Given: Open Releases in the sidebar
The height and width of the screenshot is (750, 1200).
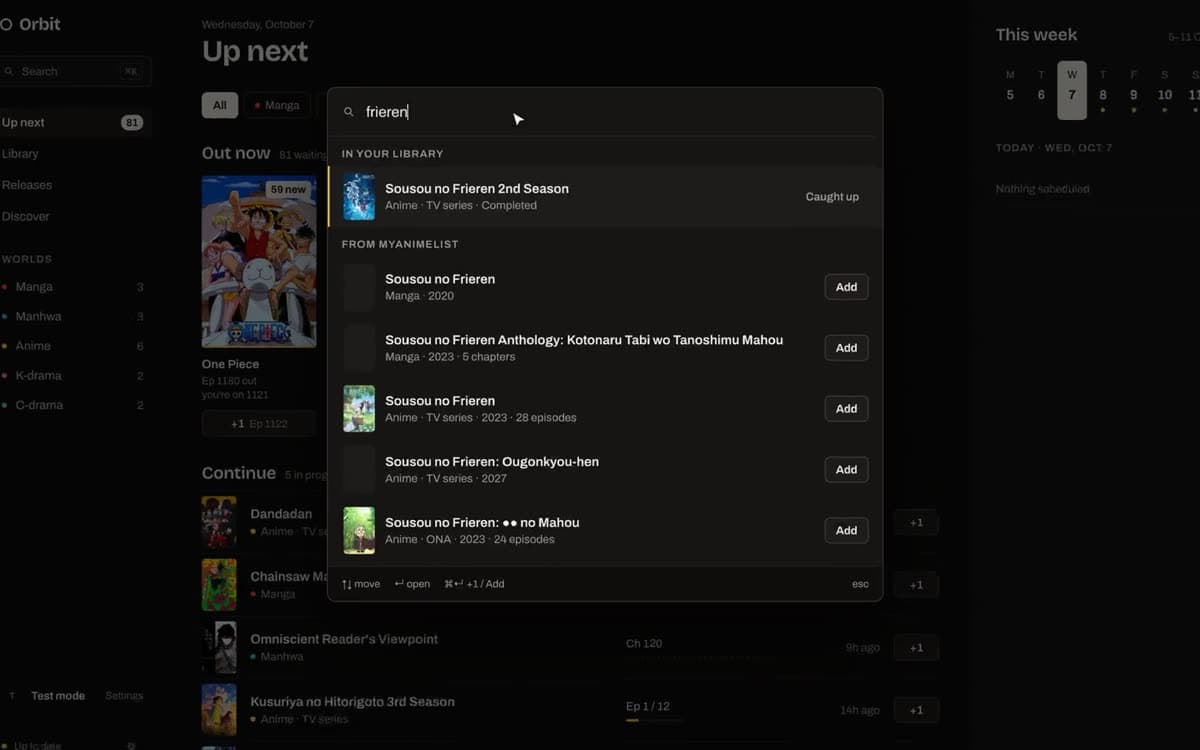Looking at the screenshot, I should 75,185.
